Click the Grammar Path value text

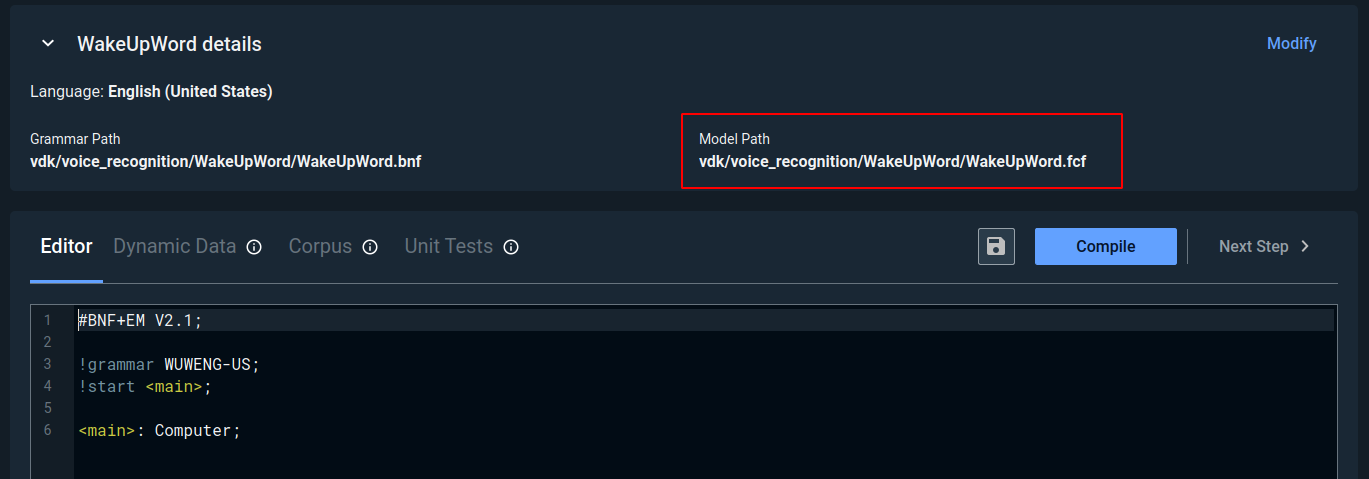click(x=225, y=161)
